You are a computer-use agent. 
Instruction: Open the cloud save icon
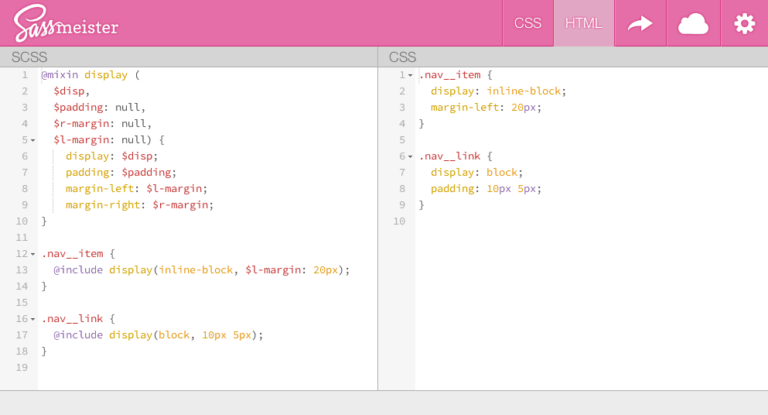click(693, 23)
